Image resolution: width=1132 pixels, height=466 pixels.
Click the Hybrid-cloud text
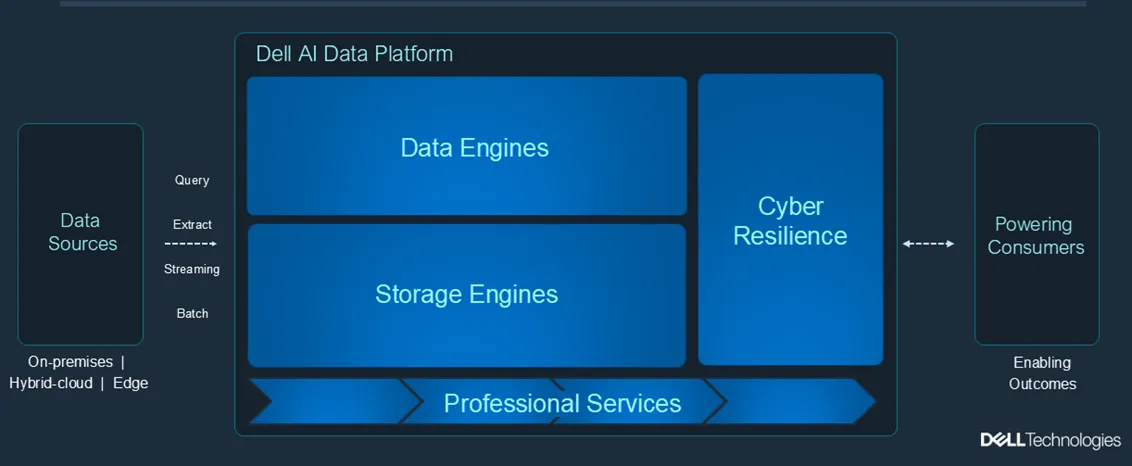51,383
